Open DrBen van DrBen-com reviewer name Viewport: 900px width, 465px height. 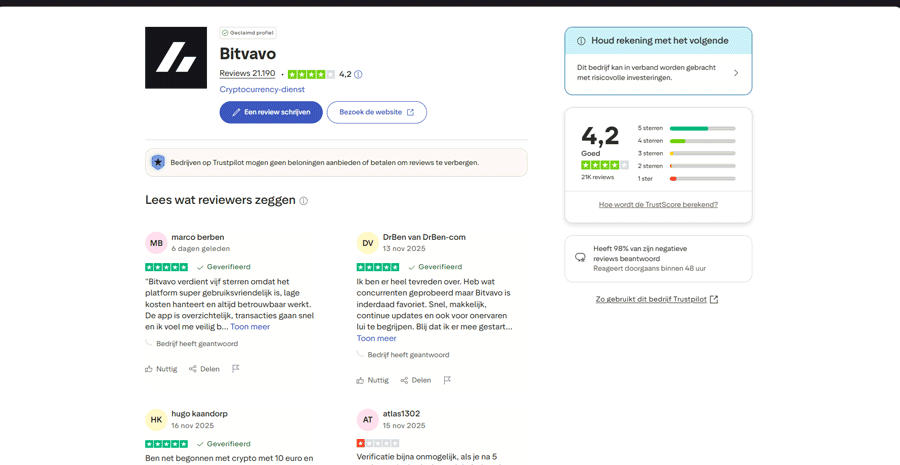coord(424,237)
